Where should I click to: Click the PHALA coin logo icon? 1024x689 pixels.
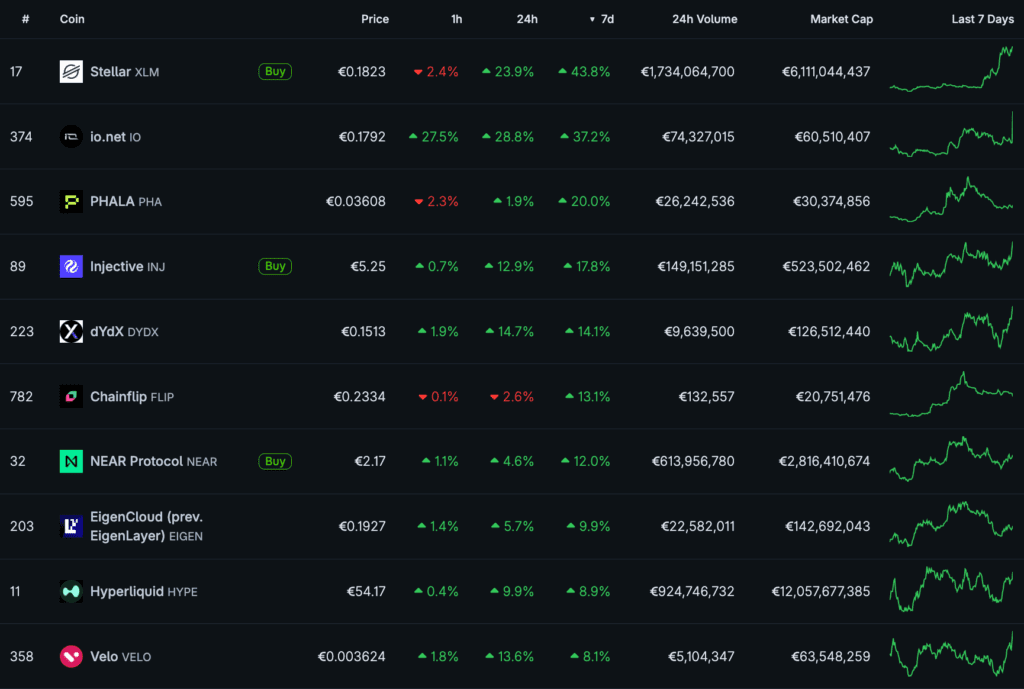coord(71,201)
